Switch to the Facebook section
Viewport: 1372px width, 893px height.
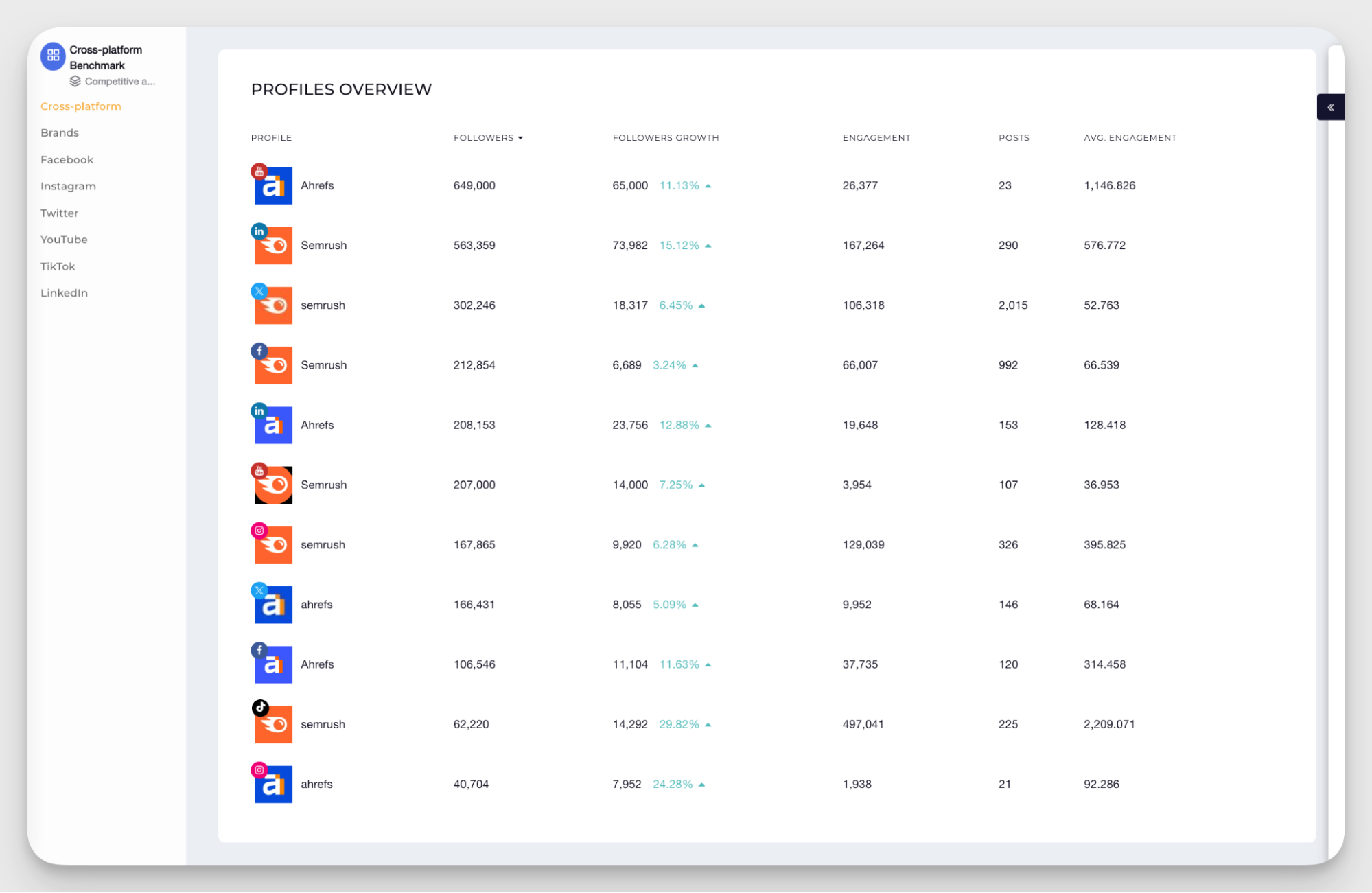pyautogui.click(x=67, y=159)
